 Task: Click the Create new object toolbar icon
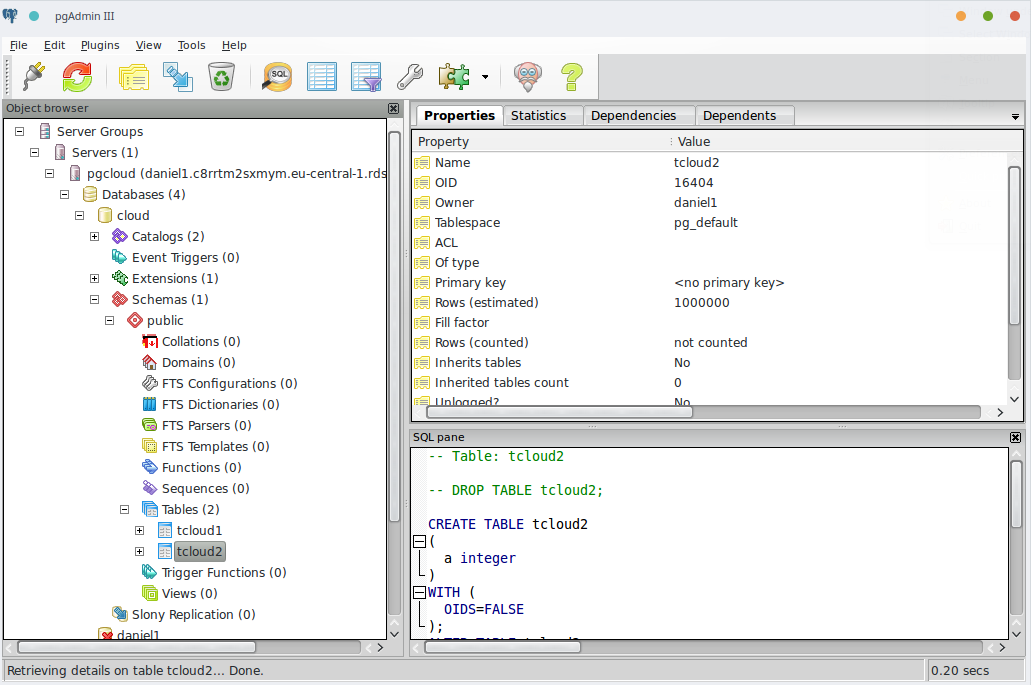click(x=178, y=76)
